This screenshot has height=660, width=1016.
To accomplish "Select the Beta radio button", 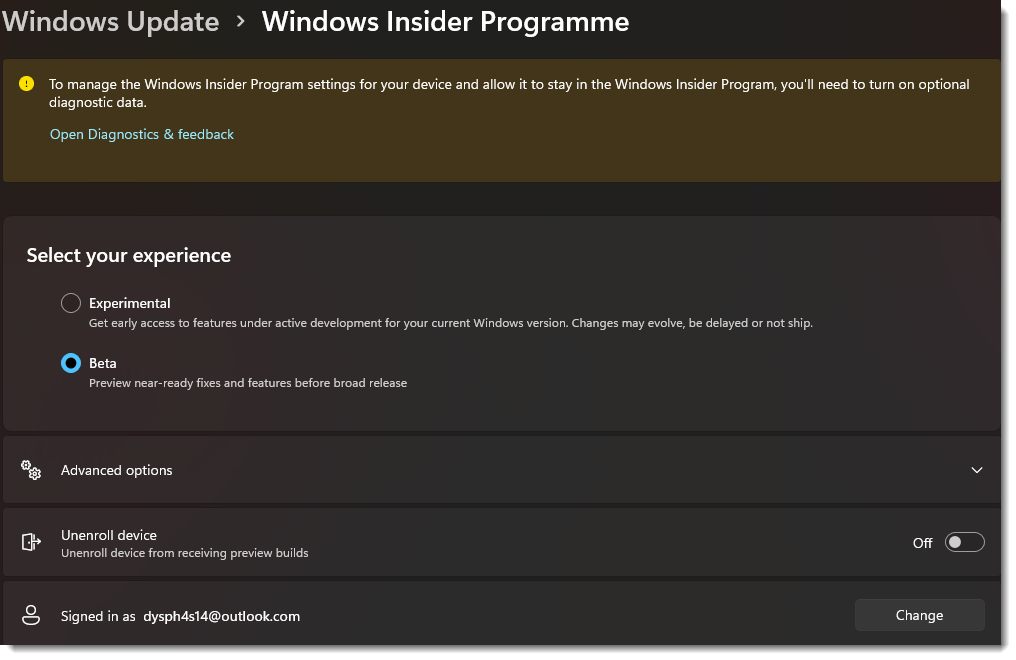I will 71,363.
